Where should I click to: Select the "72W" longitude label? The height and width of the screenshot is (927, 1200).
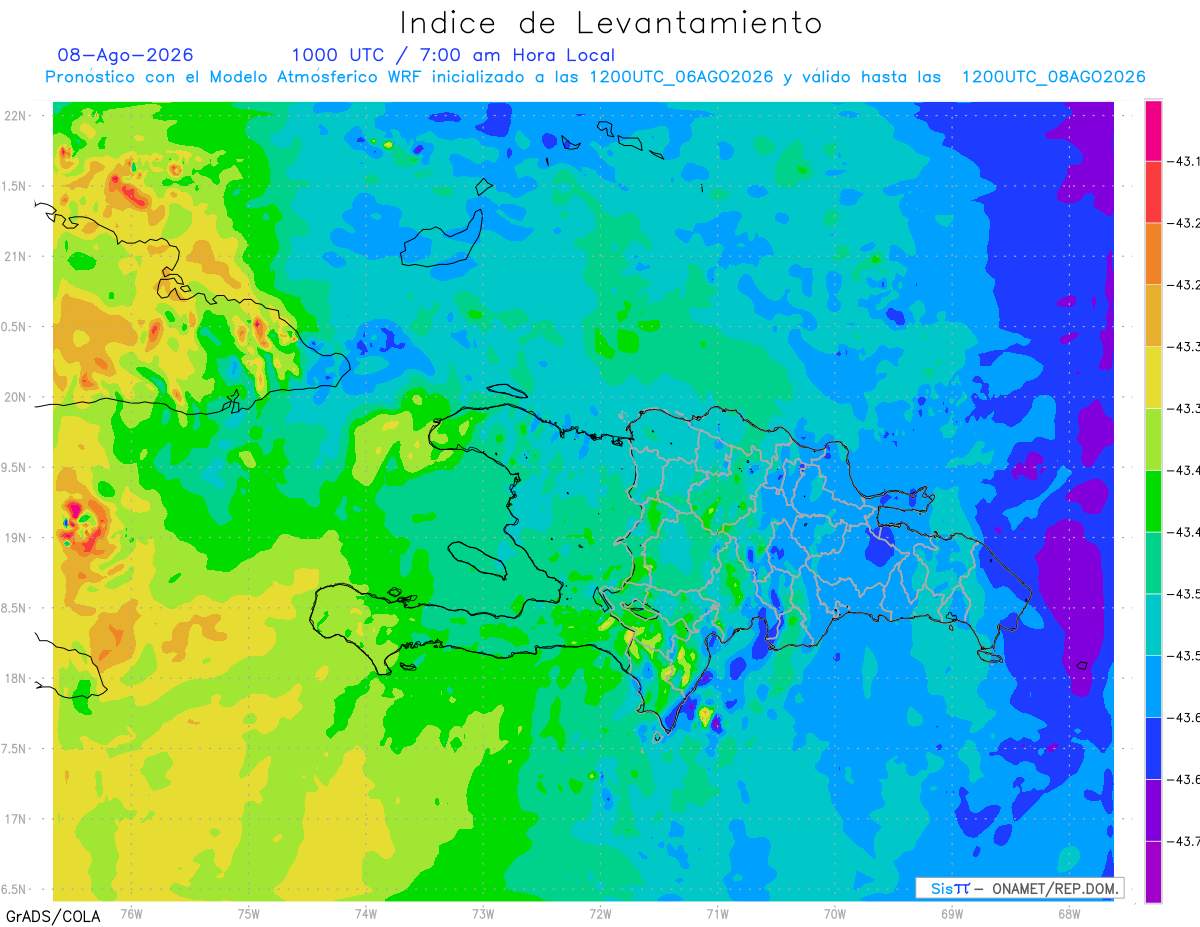pyautogui.click(x=600, y=914)
